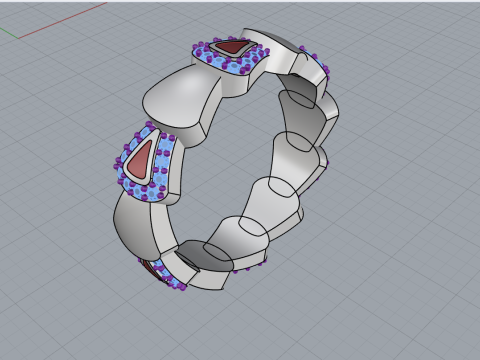Select the large red triangular gem on ring's left

(x=140, y=161)
